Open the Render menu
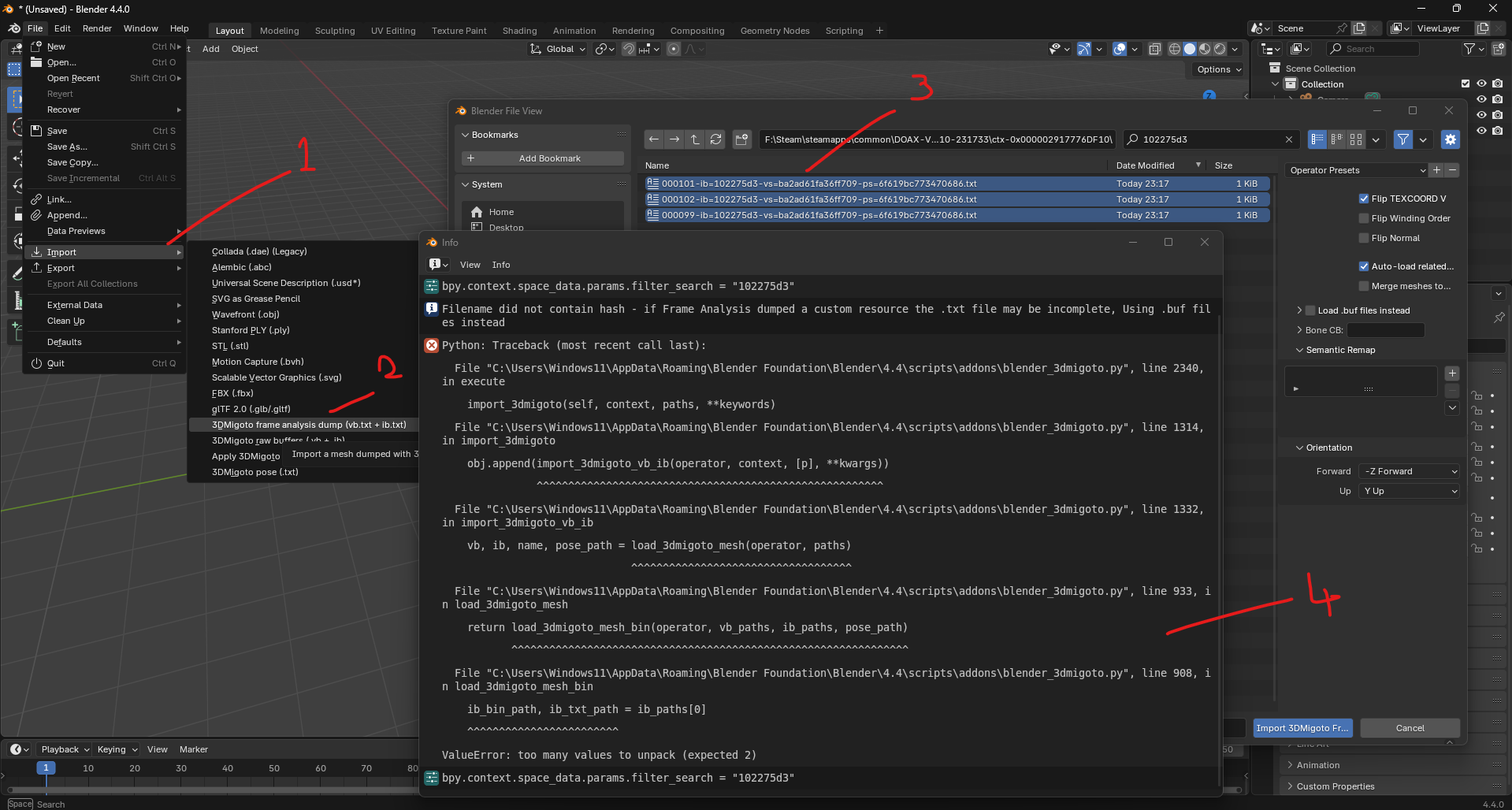Screen dimensions: 1512x810 [97, 28]
